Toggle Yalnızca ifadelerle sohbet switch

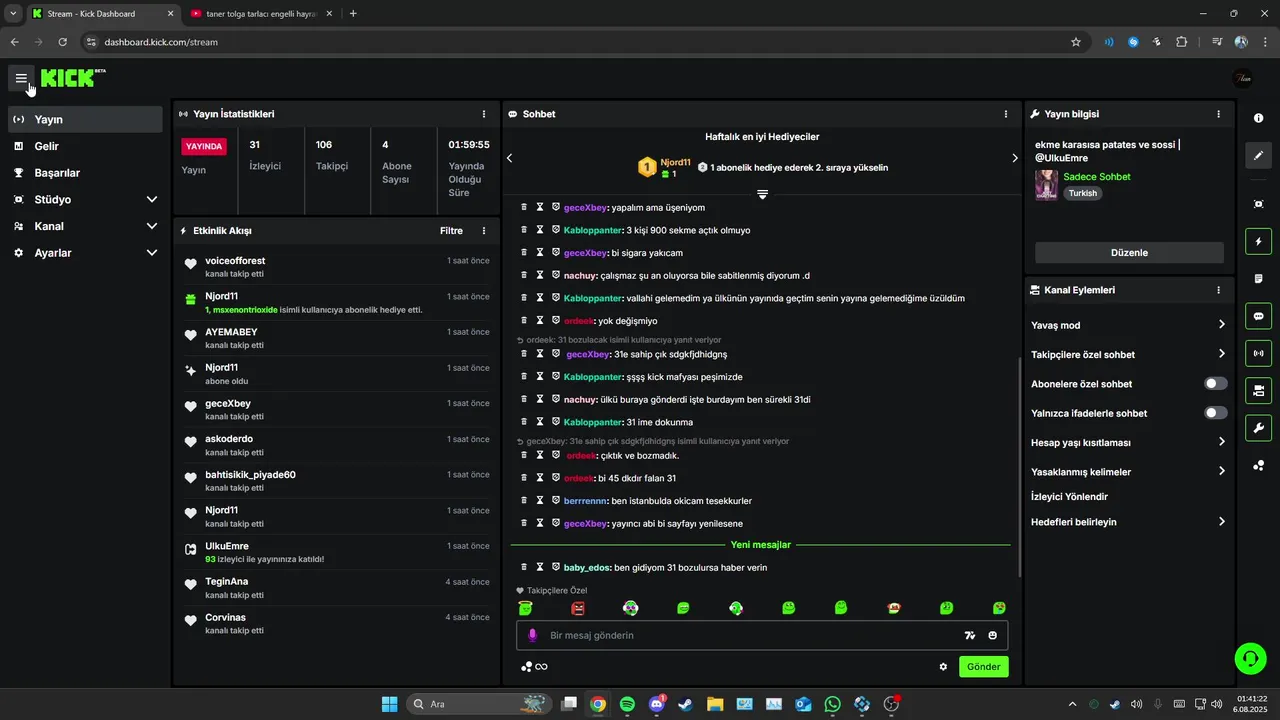click(x=1216, y=413)
